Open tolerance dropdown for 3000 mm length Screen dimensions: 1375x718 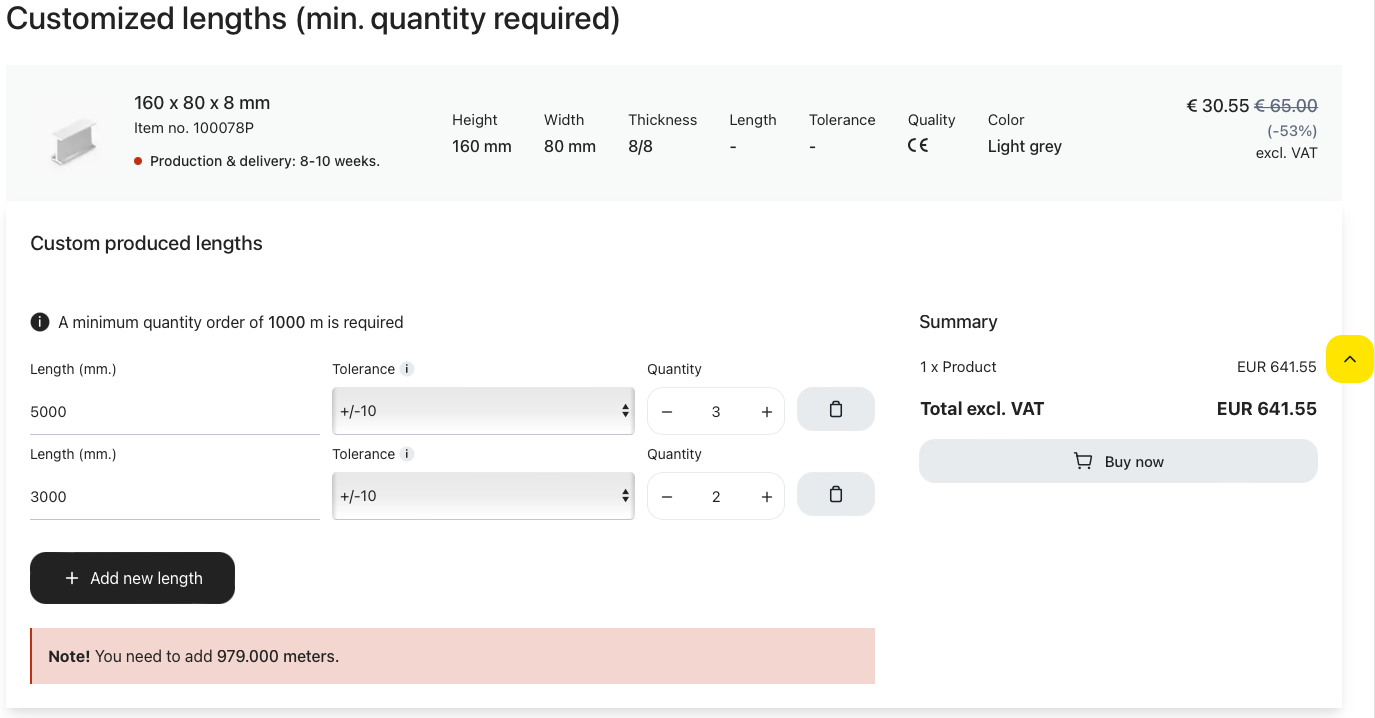click(483, 496)
